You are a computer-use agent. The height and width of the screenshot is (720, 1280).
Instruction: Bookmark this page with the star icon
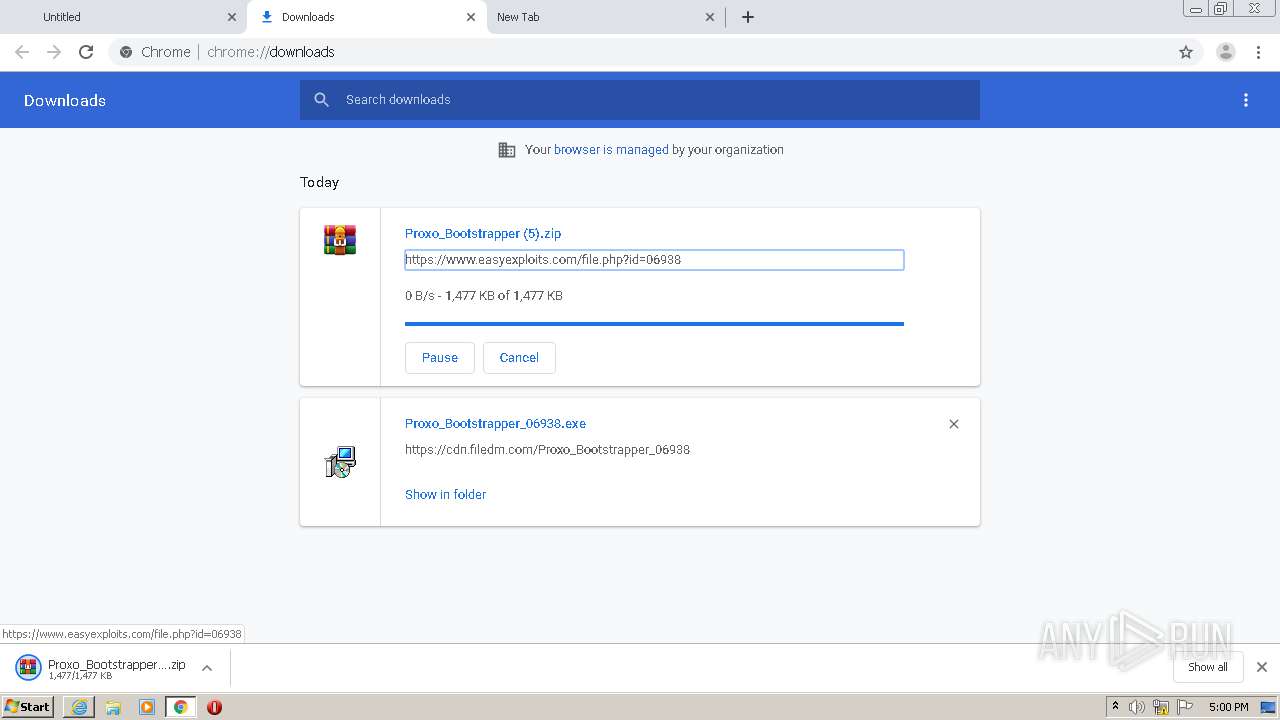point(1186,52)
